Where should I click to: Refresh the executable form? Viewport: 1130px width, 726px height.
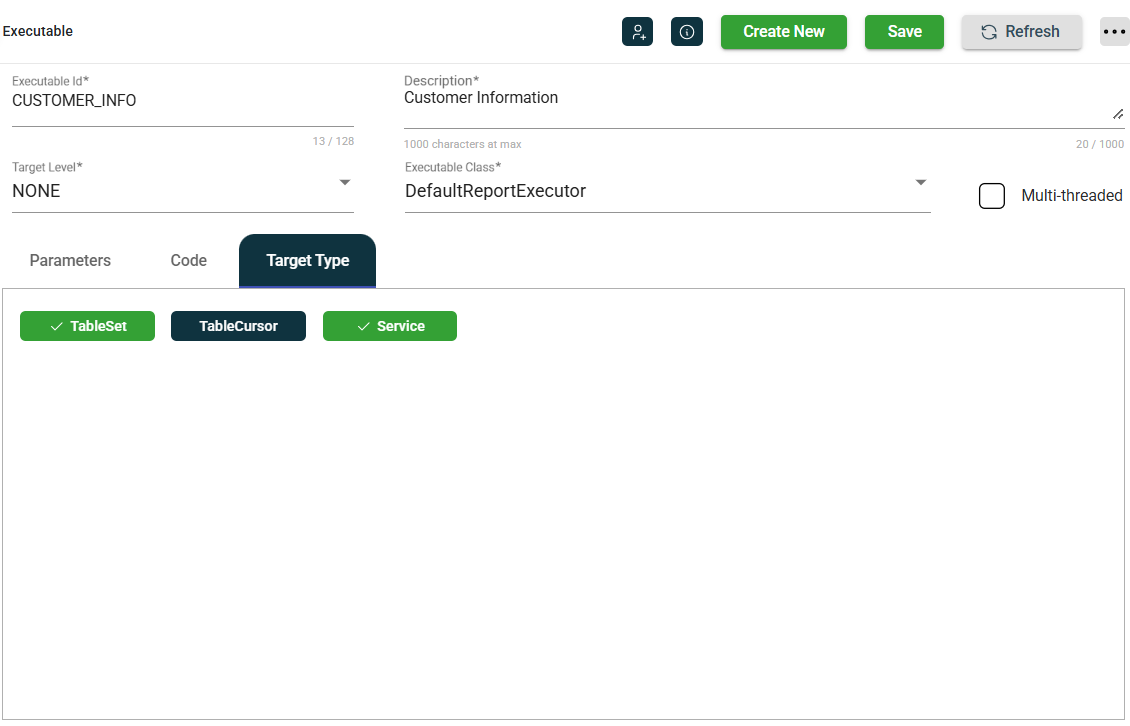click(x=1021, y=32)
